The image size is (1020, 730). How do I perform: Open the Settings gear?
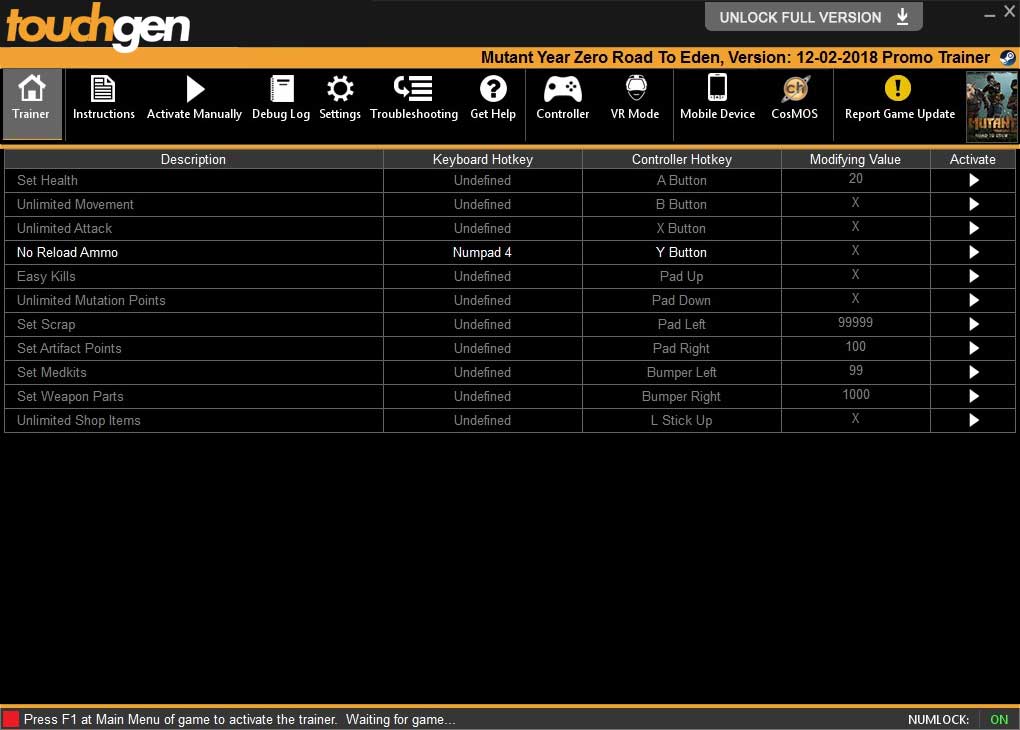tap(340, 90)
